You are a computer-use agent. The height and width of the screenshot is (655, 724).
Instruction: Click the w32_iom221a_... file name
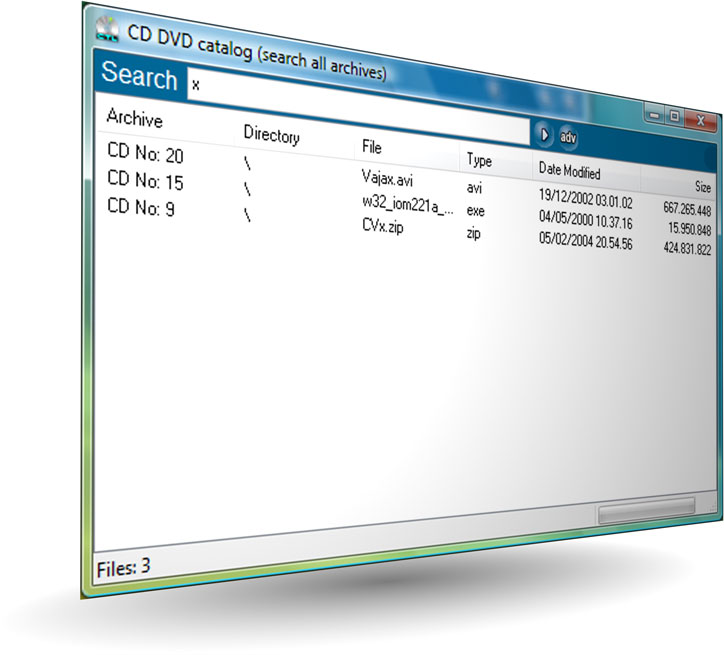pyautogui.click(x=408, y=204)
